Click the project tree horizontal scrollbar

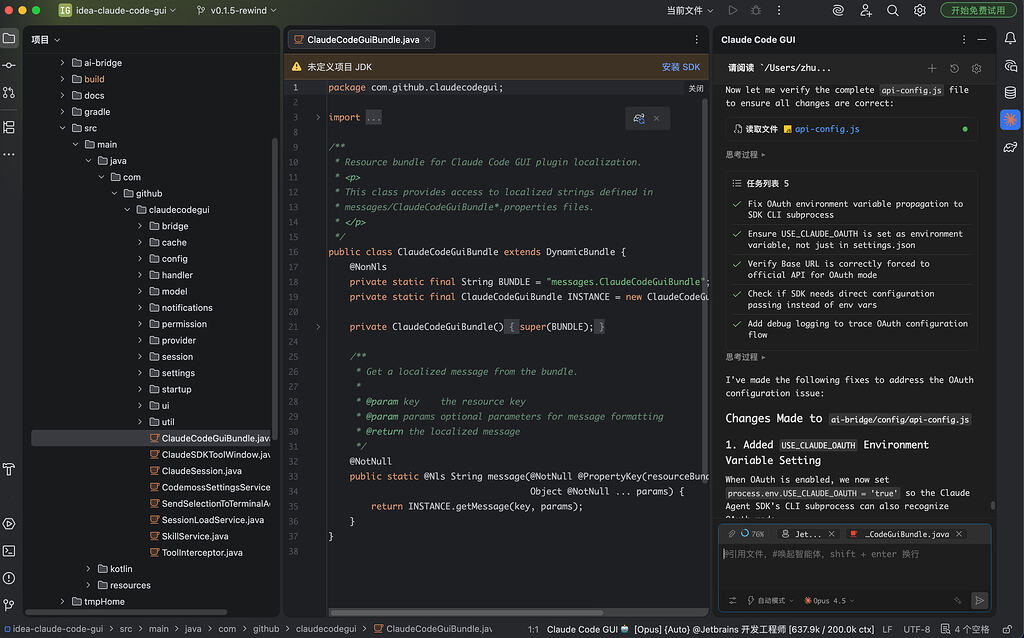click(126, 613)
